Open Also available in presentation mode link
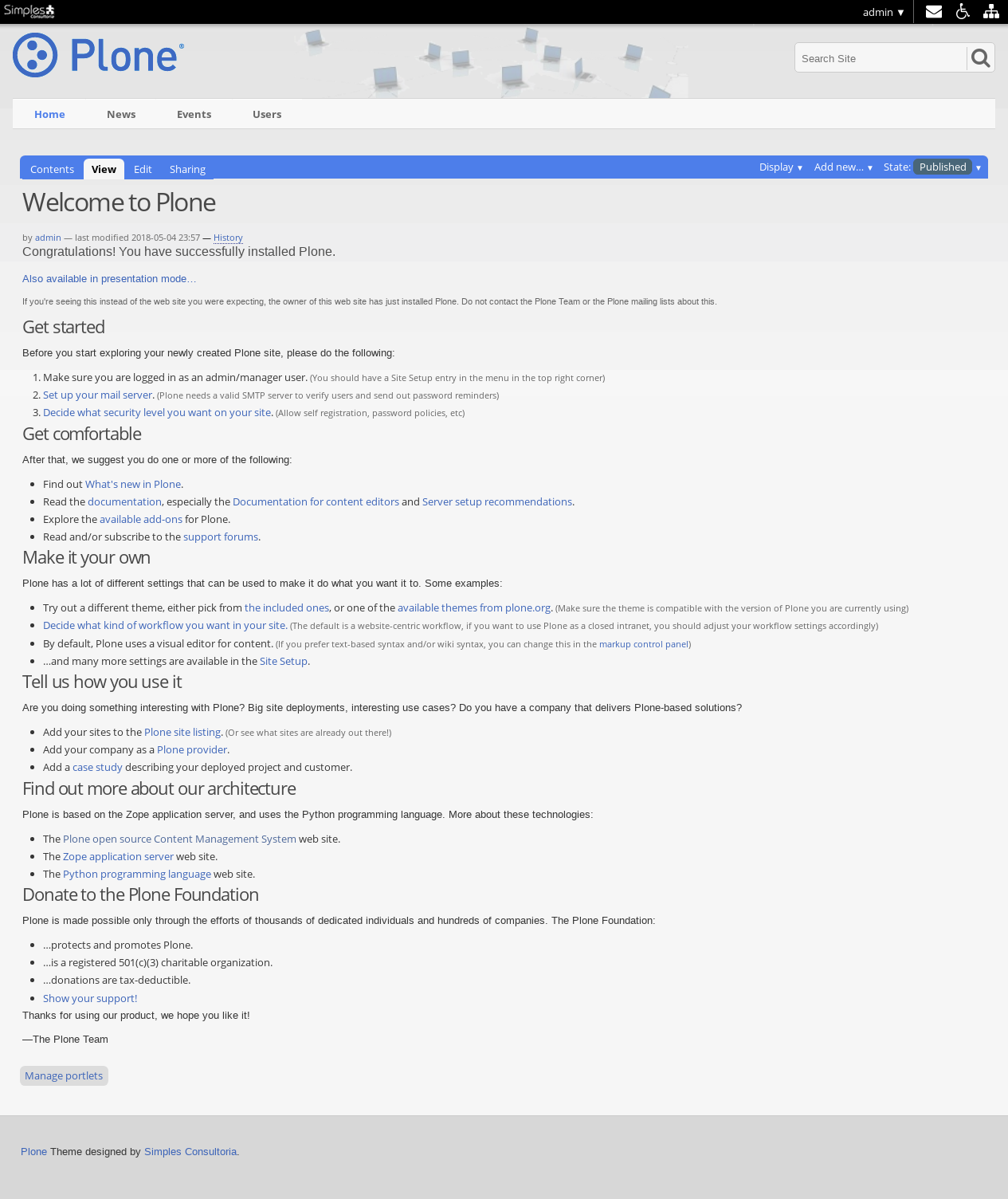This screenshot has height=1199, width=1008. (x=109, y=278)
